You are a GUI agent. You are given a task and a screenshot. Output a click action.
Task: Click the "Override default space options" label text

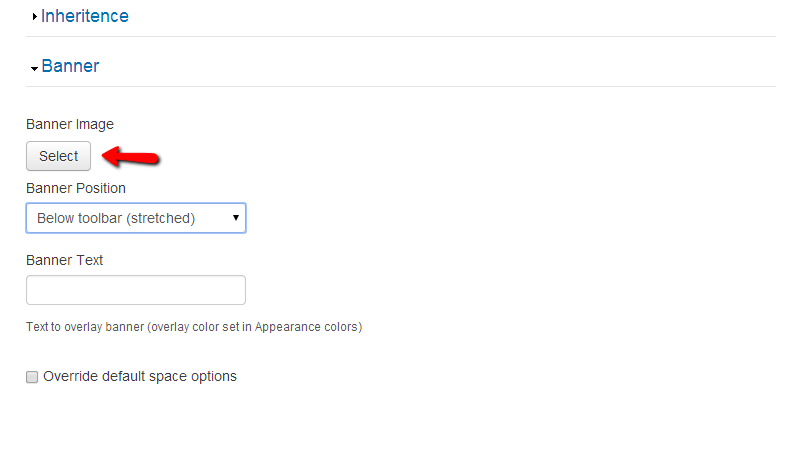[140, 376]
